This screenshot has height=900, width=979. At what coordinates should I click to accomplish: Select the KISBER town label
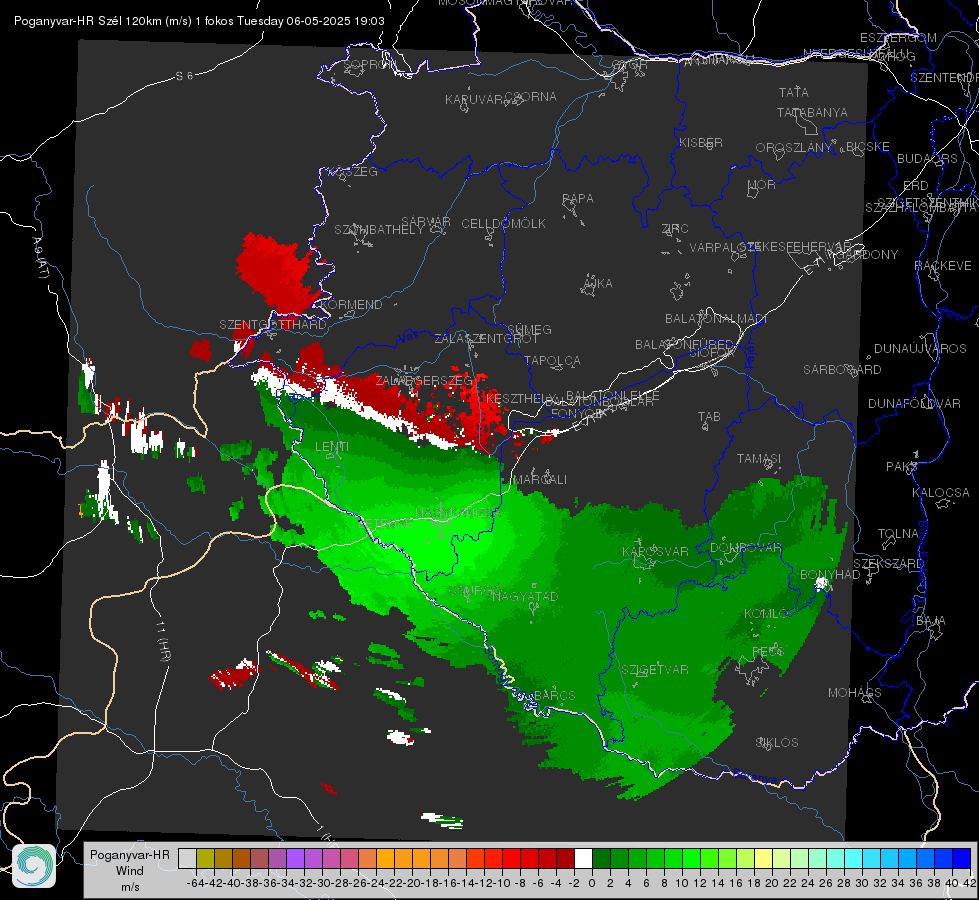pos(701,142)
